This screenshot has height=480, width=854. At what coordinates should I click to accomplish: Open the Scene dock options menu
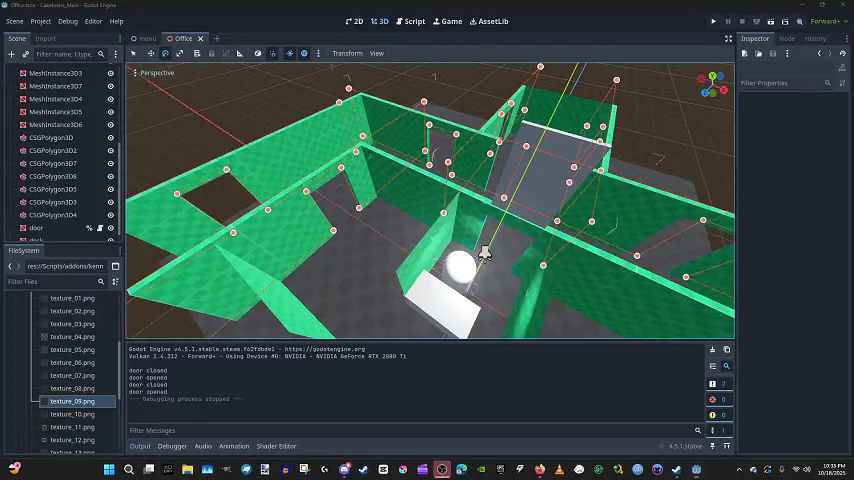point(120,39)
